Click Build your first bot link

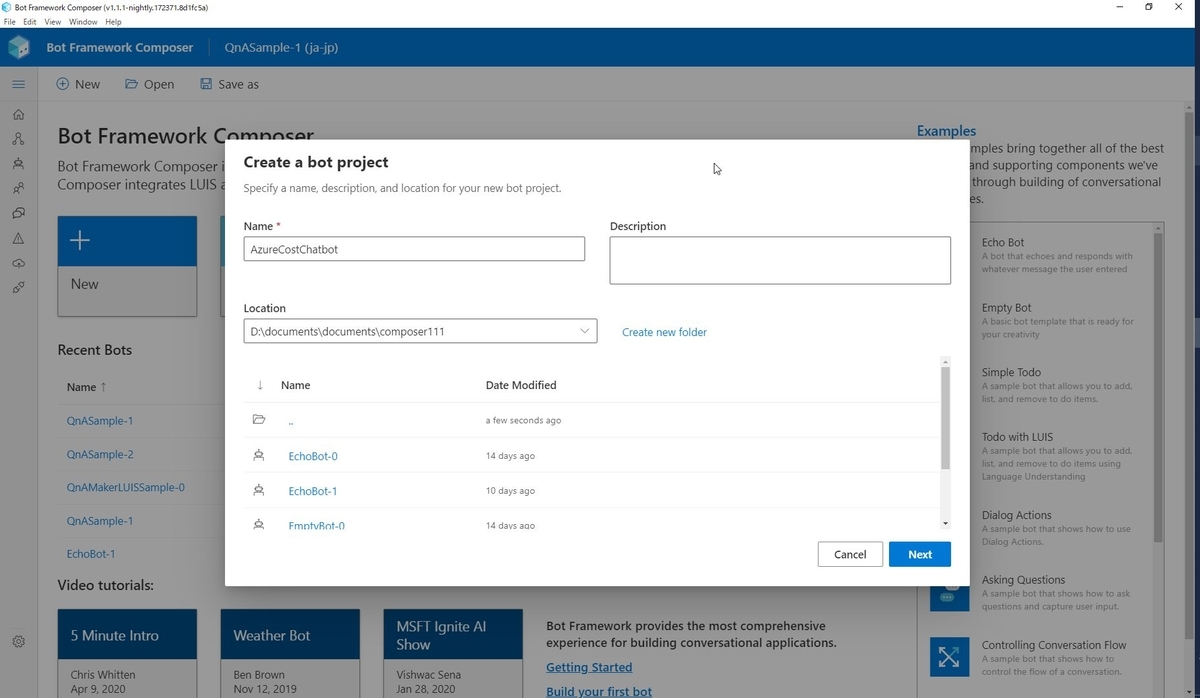[599, 691]
